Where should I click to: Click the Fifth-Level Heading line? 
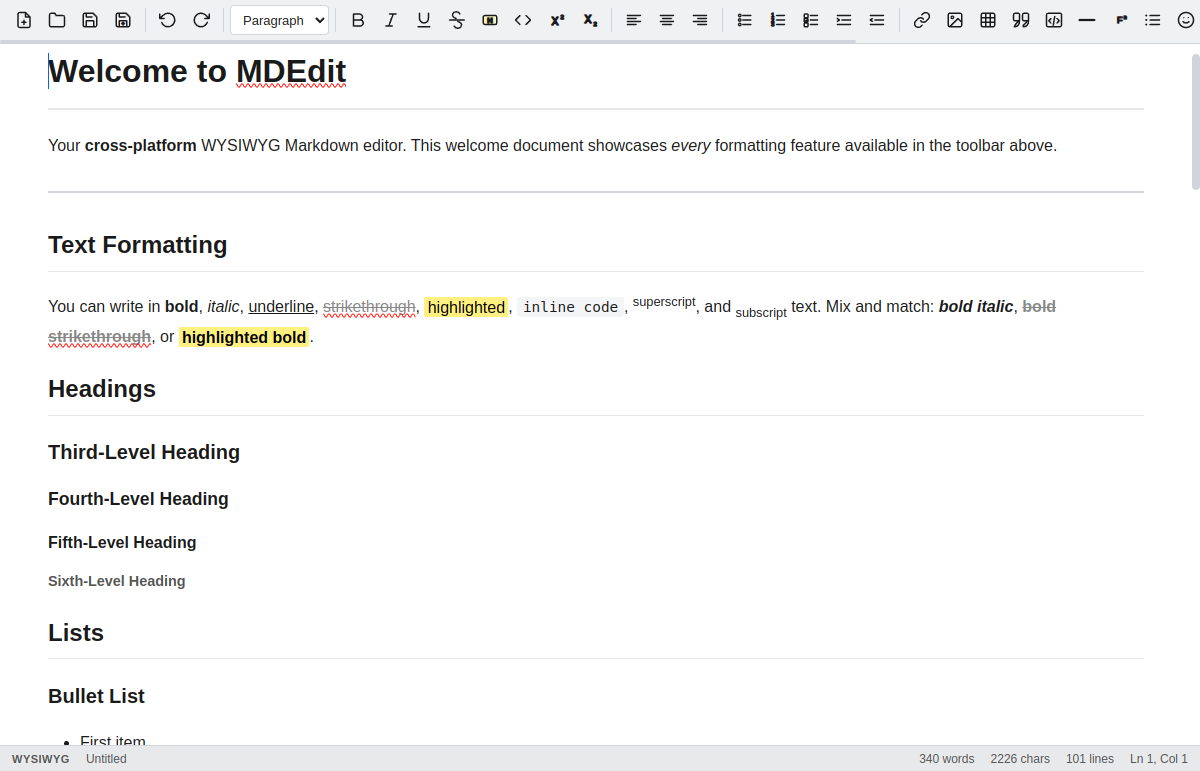[x=122, y=542]
